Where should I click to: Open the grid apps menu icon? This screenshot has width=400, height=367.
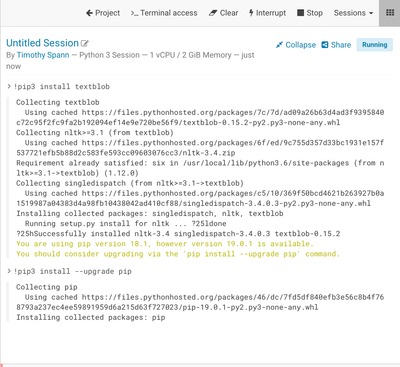(x=390, y=13)
